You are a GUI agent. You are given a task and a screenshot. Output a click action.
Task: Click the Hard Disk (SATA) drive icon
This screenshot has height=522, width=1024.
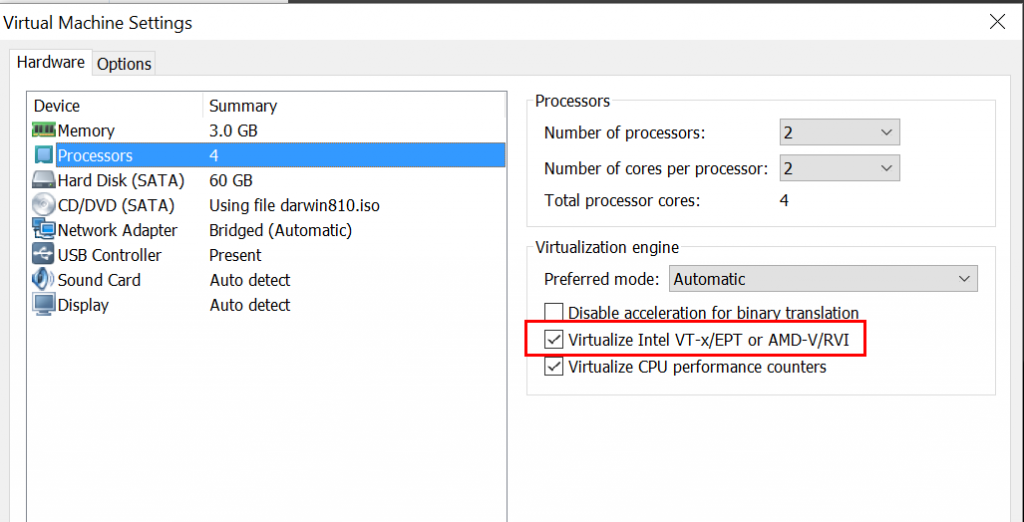(44, 180)
